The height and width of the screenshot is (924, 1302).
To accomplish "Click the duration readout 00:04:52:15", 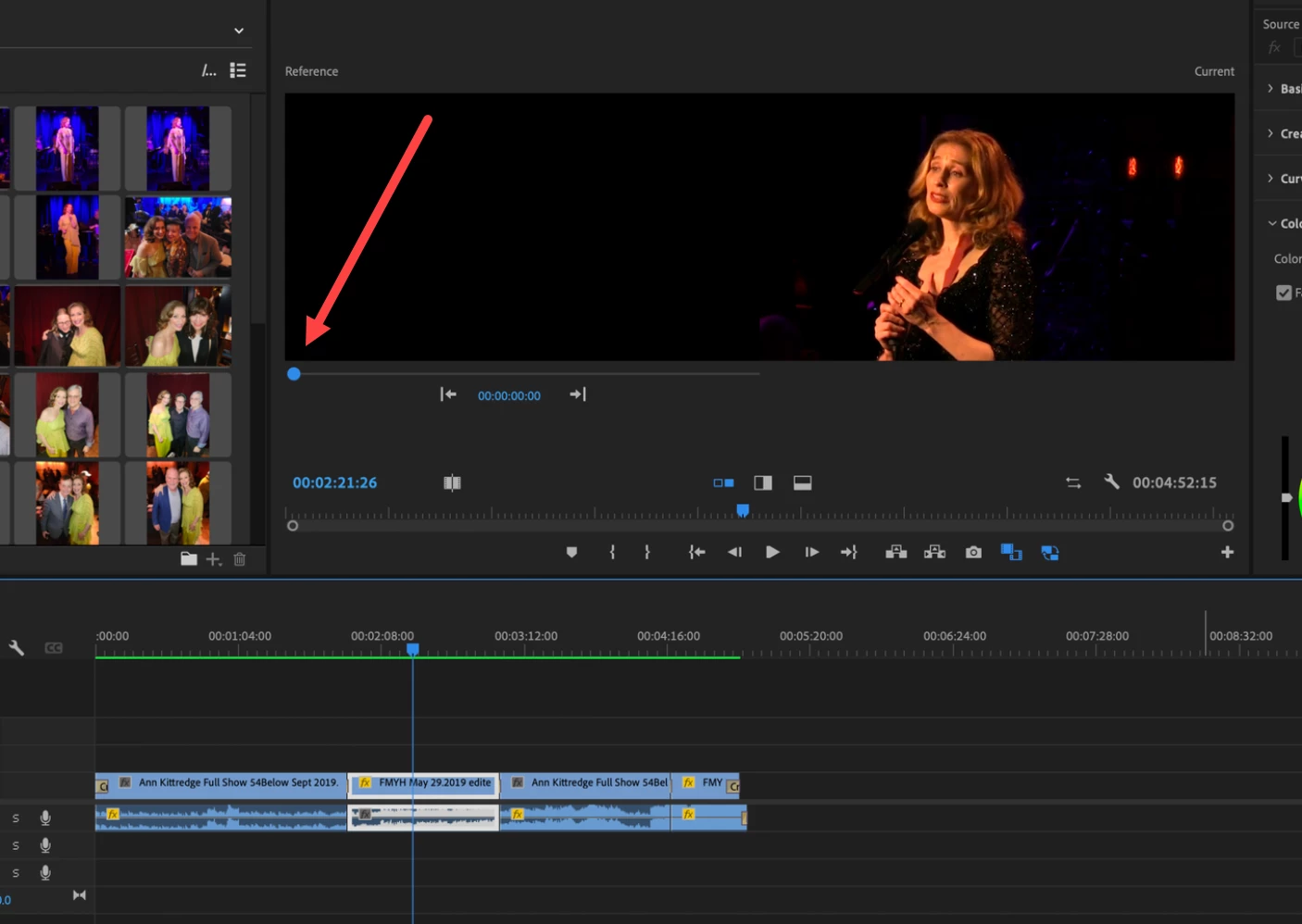I will (1174, 482).
